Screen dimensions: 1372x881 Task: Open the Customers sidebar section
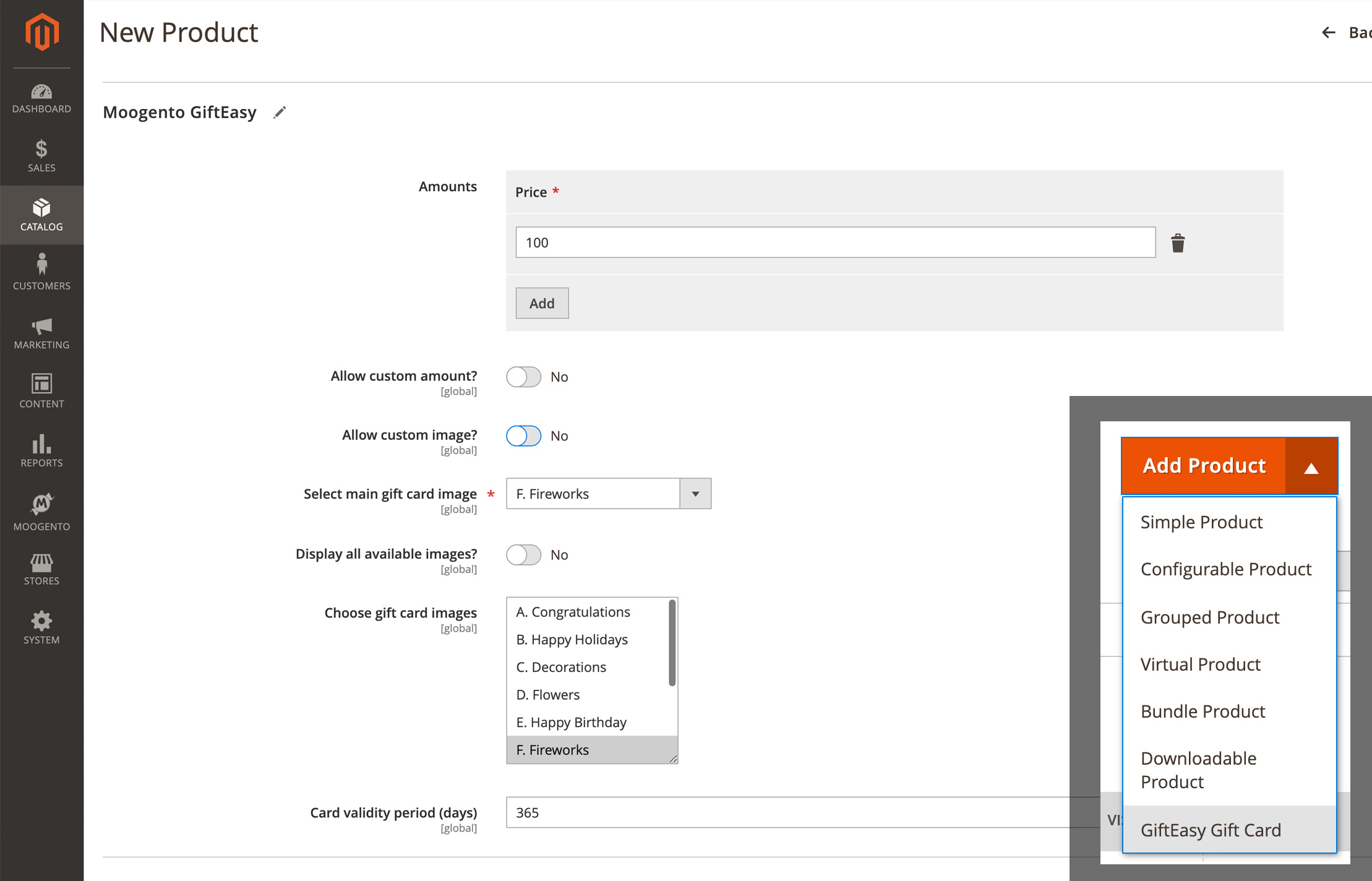pyautogui.click(x=41, y=272)
